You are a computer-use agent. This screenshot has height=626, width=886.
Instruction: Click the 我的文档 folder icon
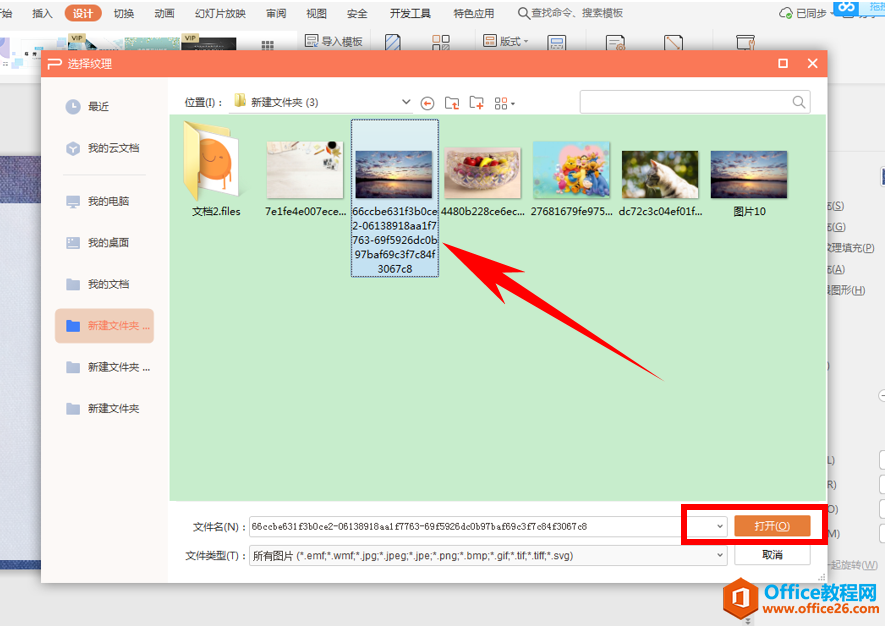pos(73,284)
